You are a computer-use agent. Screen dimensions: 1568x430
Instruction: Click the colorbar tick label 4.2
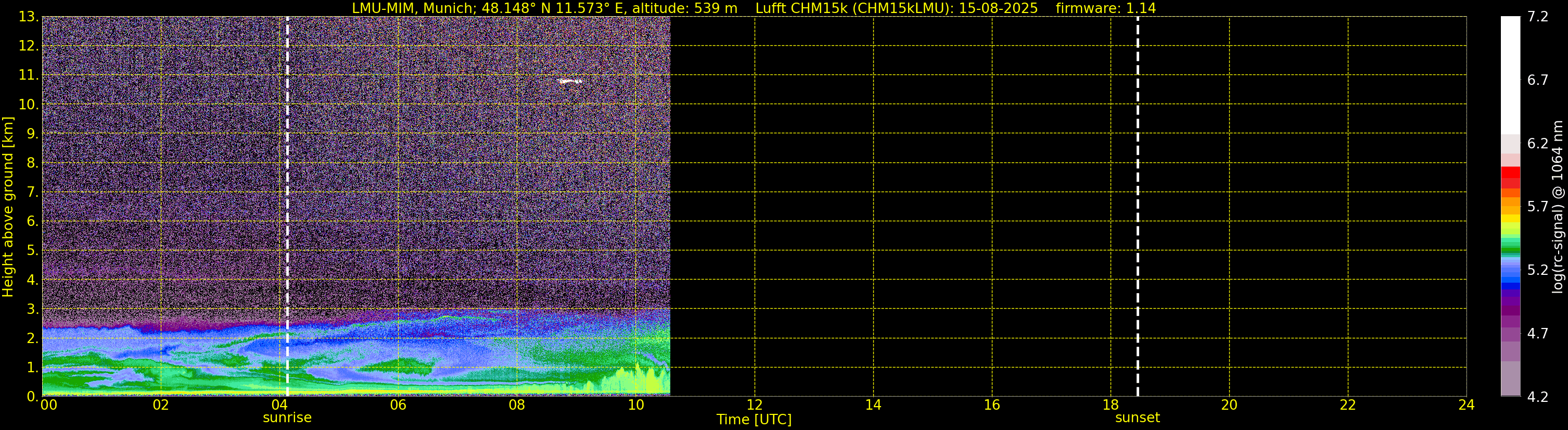1538,397
